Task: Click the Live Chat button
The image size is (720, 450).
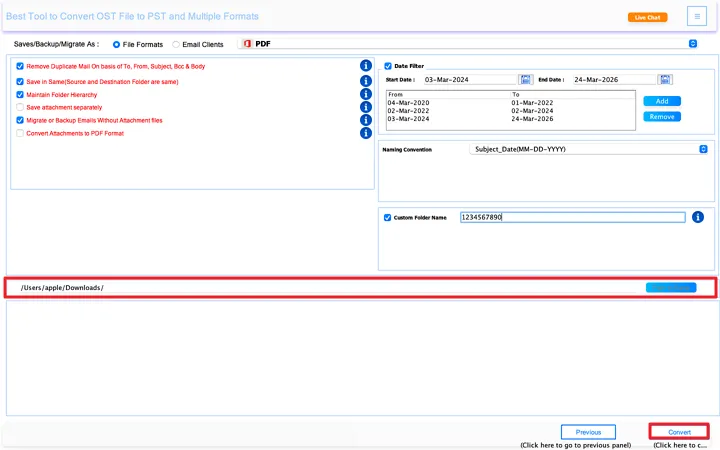Action: pyautogui.click(x=647, y=17)
